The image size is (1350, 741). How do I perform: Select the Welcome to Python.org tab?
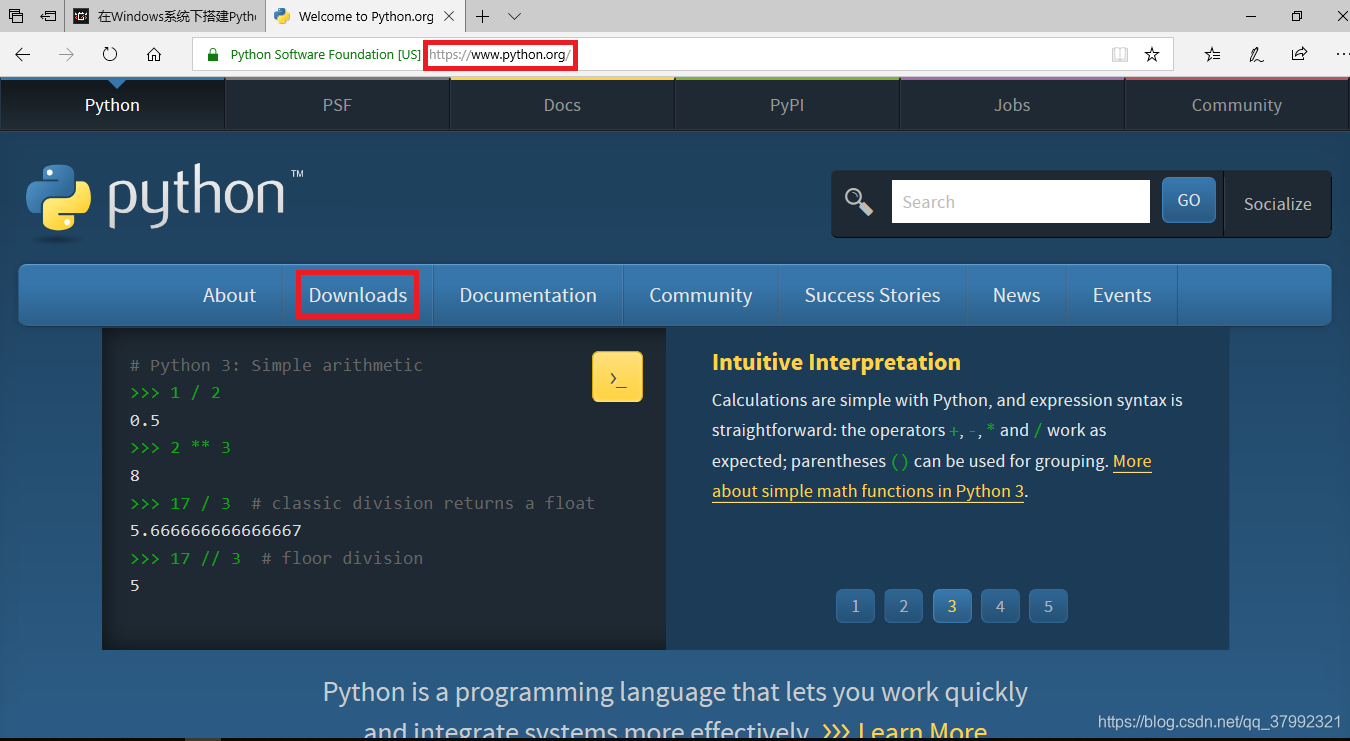[366, 16]
